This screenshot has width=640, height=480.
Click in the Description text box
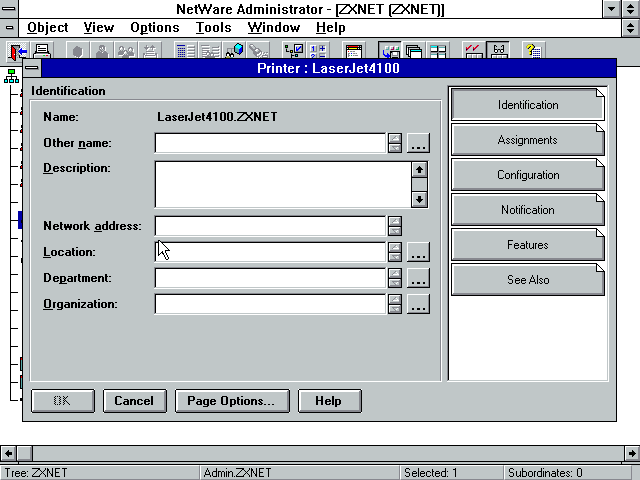(283, 185)
